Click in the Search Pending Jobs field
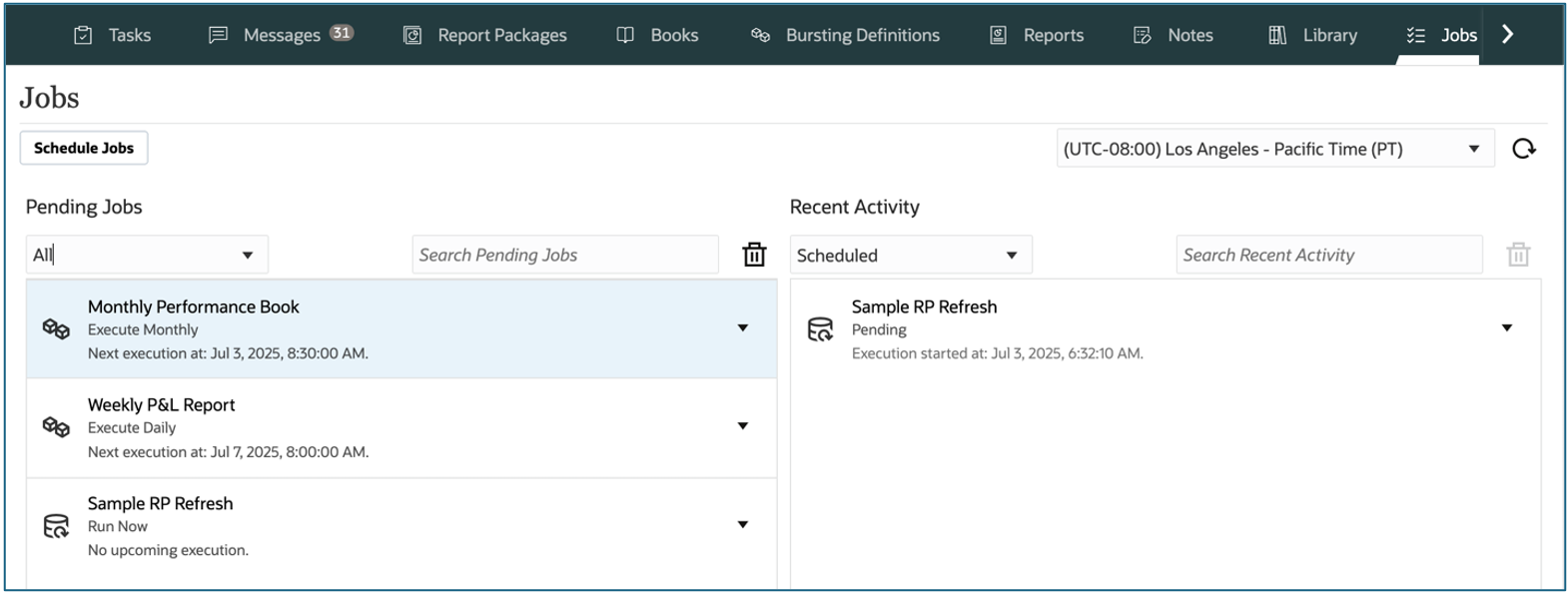Screen dimensions: 1568x592 click(x=564, y=256)
